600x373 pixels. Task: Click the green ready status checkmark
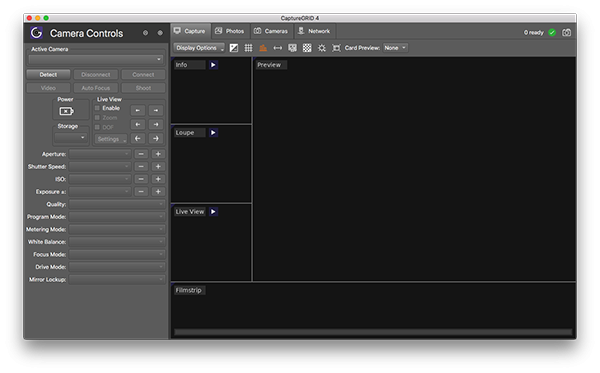(552, 33)
